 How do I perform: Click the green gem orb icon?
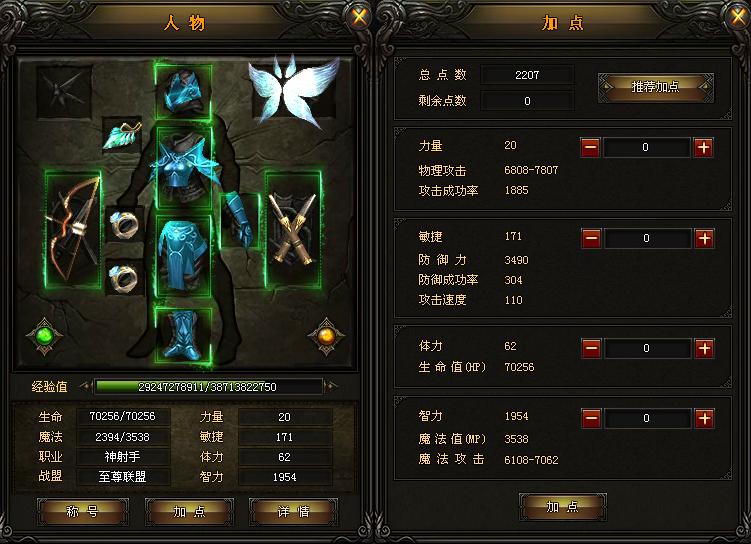[45, 336]
